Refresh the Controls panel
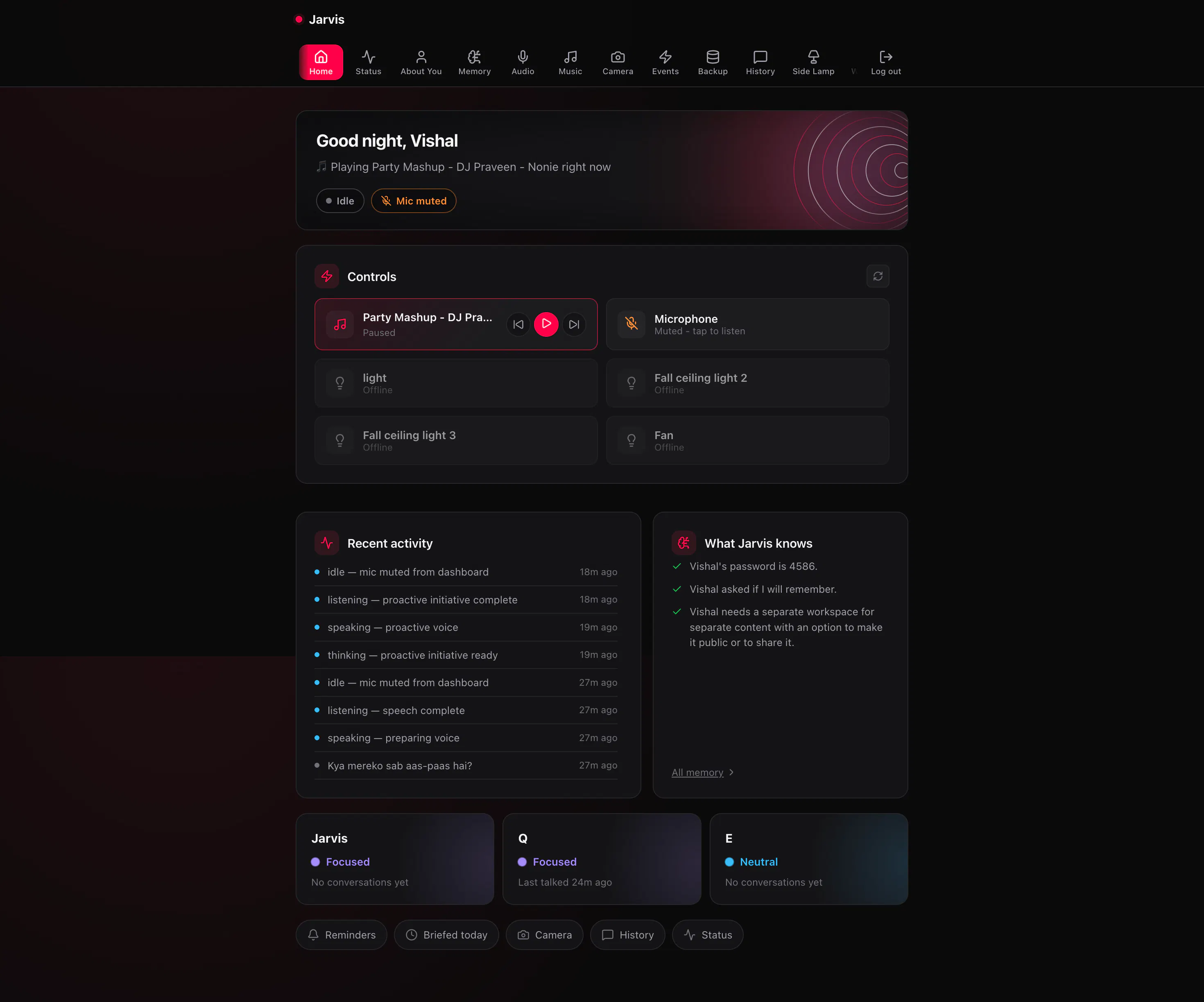Viewport: 1204px width, 1002px height. (x=878, y=277)
